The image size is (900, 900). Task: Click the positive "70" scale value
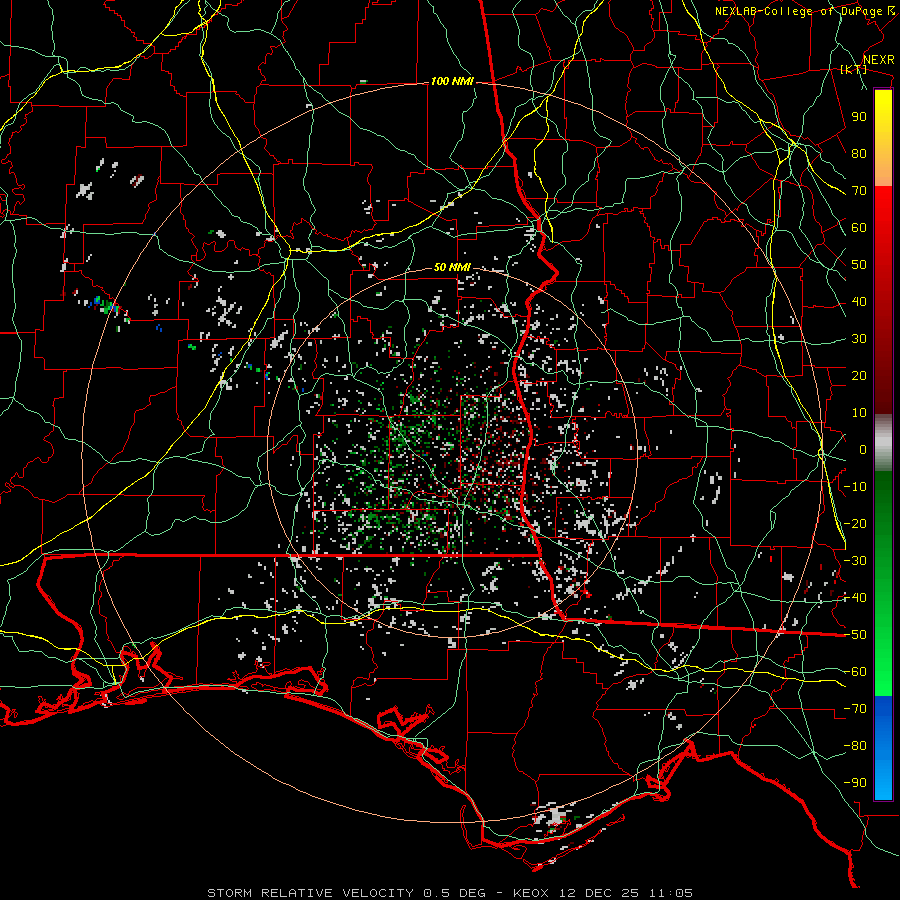859,191
